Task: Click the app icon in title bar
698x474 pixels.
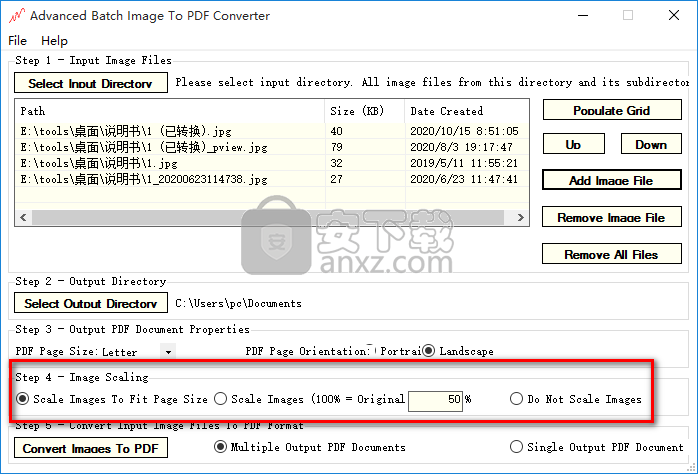Action: [15, 16]
